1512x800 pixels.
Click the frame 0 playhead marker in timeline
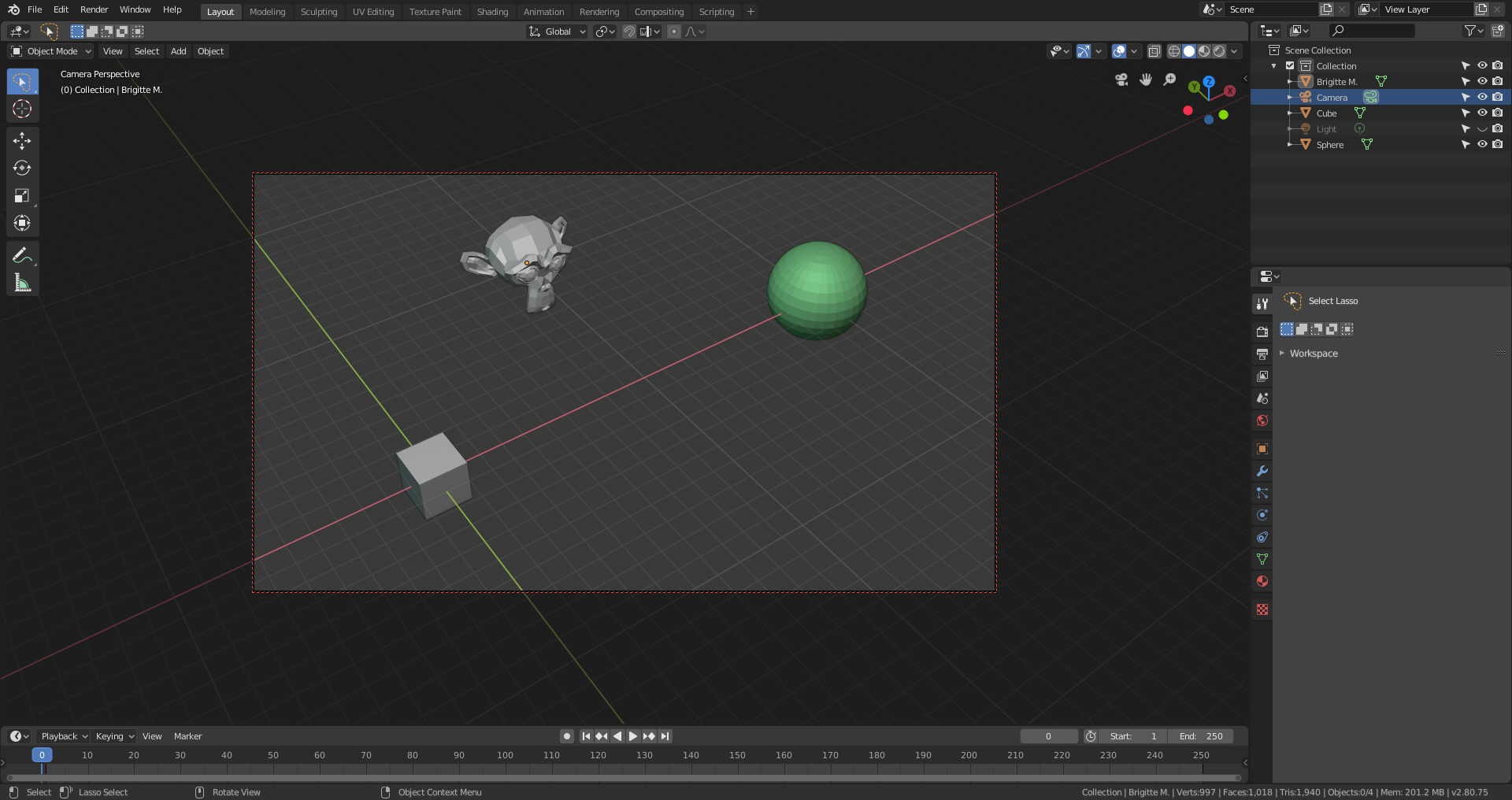point(42,755)
